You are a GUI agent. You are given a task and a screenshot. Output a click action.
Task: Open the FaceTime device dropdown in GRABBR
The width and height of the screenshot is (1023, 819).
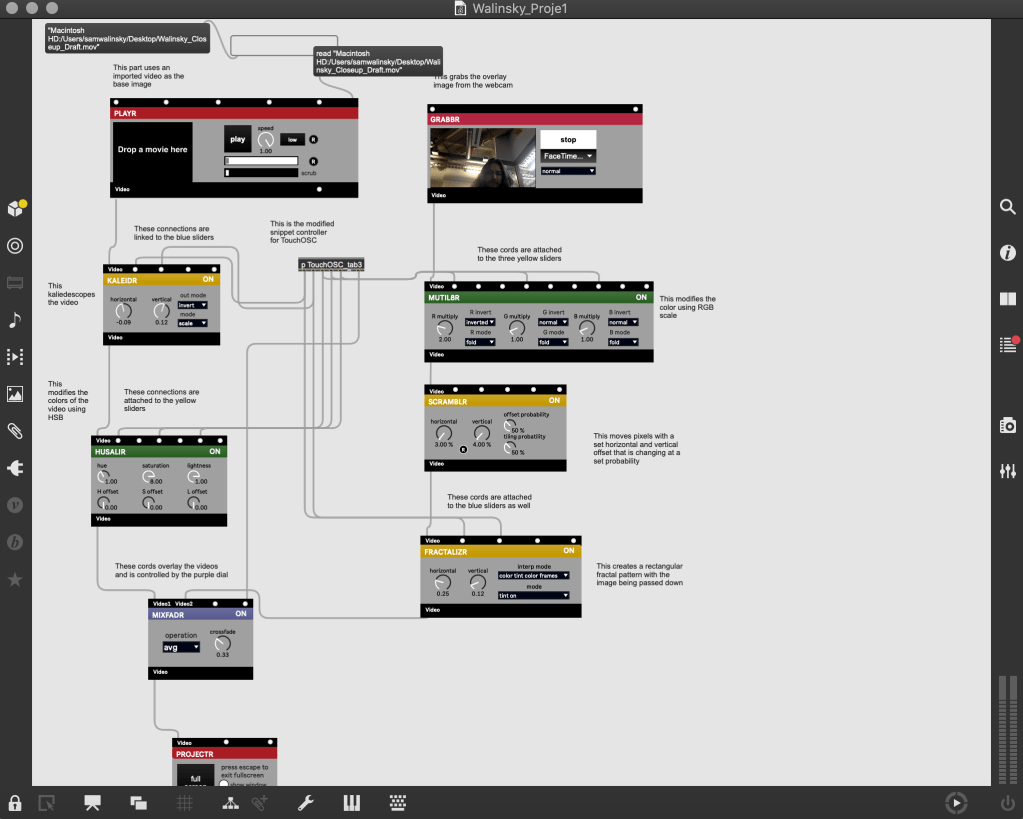567,156
